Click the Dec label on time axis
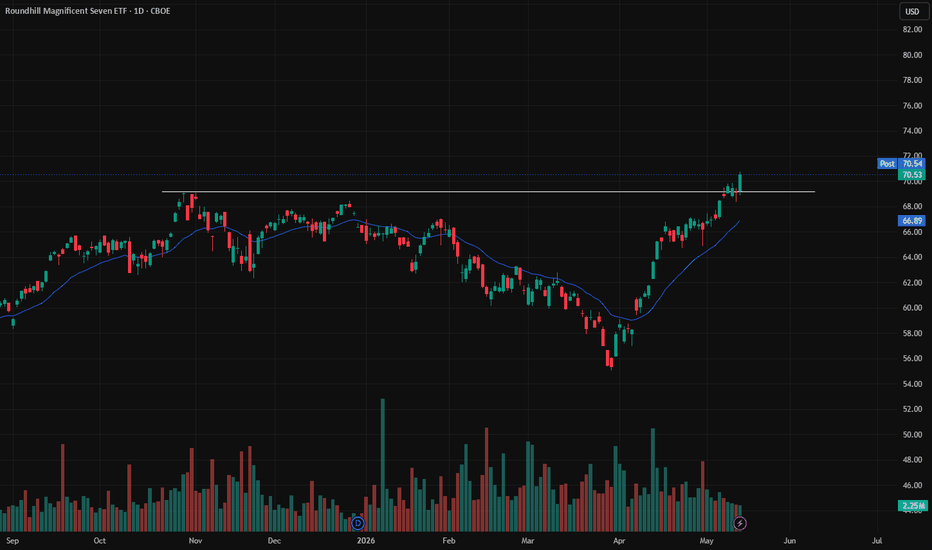The height and width of the screenshot is (550, 932). (274, 540)
